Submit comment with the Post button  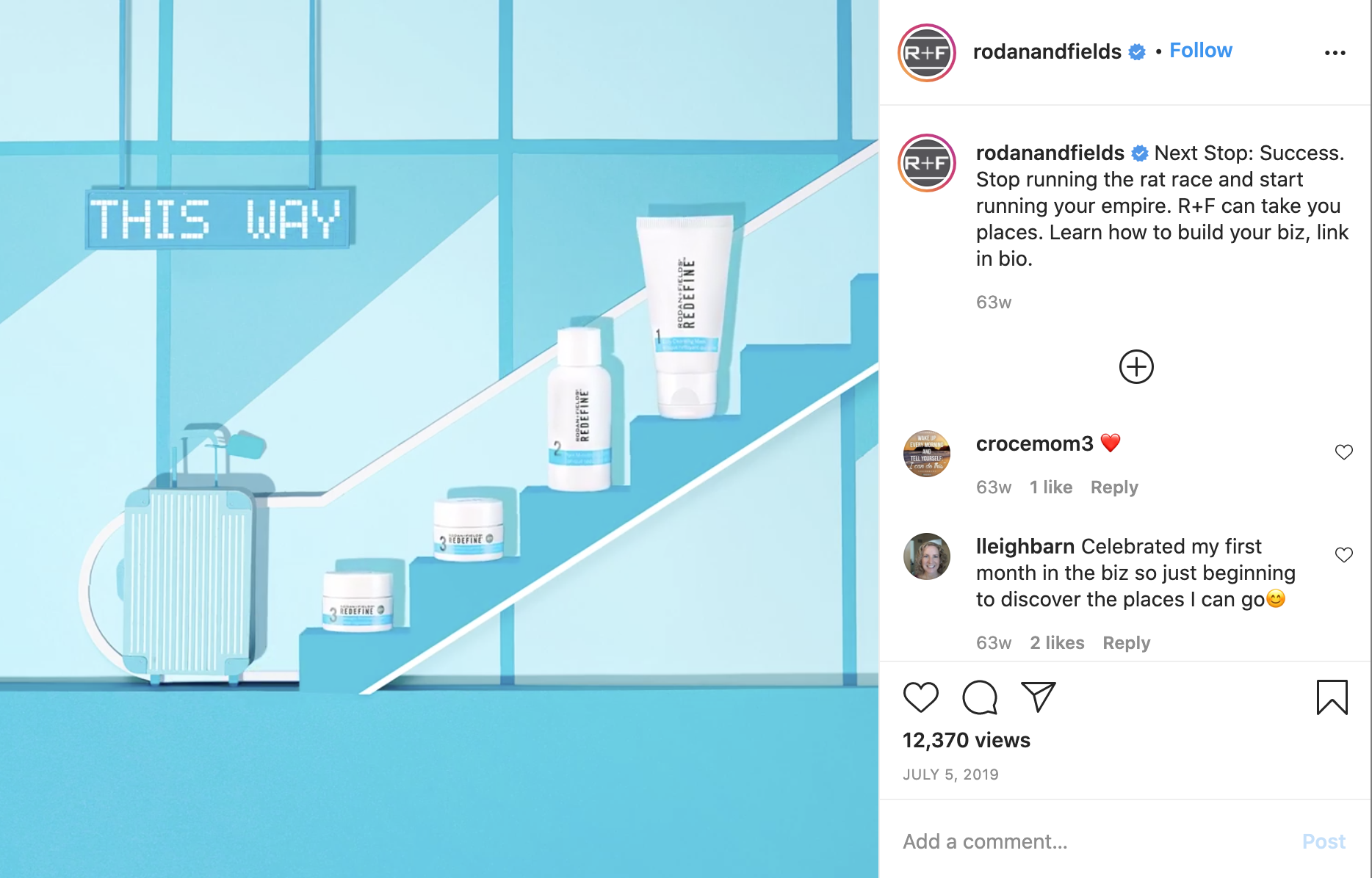click(1324, 841)
